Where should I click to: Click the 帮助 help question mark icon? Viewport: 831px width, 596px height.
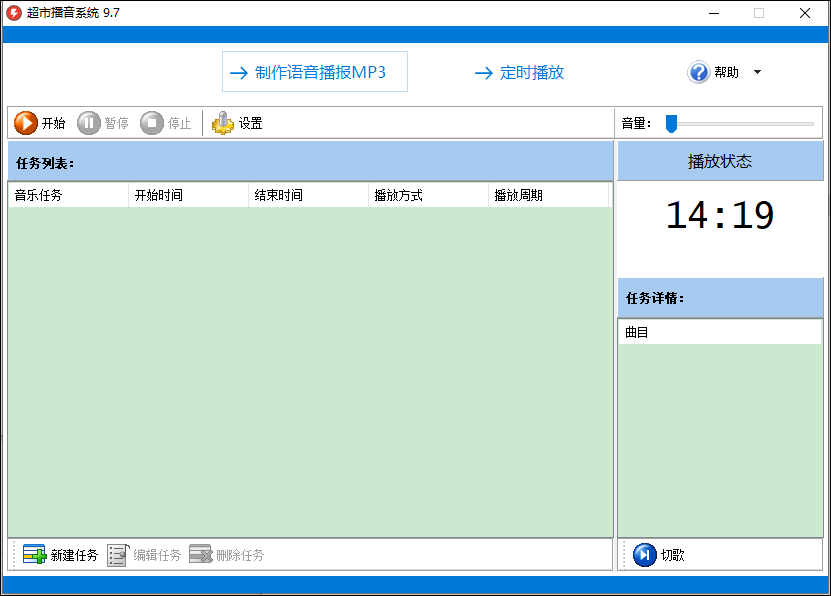[697, 71]
